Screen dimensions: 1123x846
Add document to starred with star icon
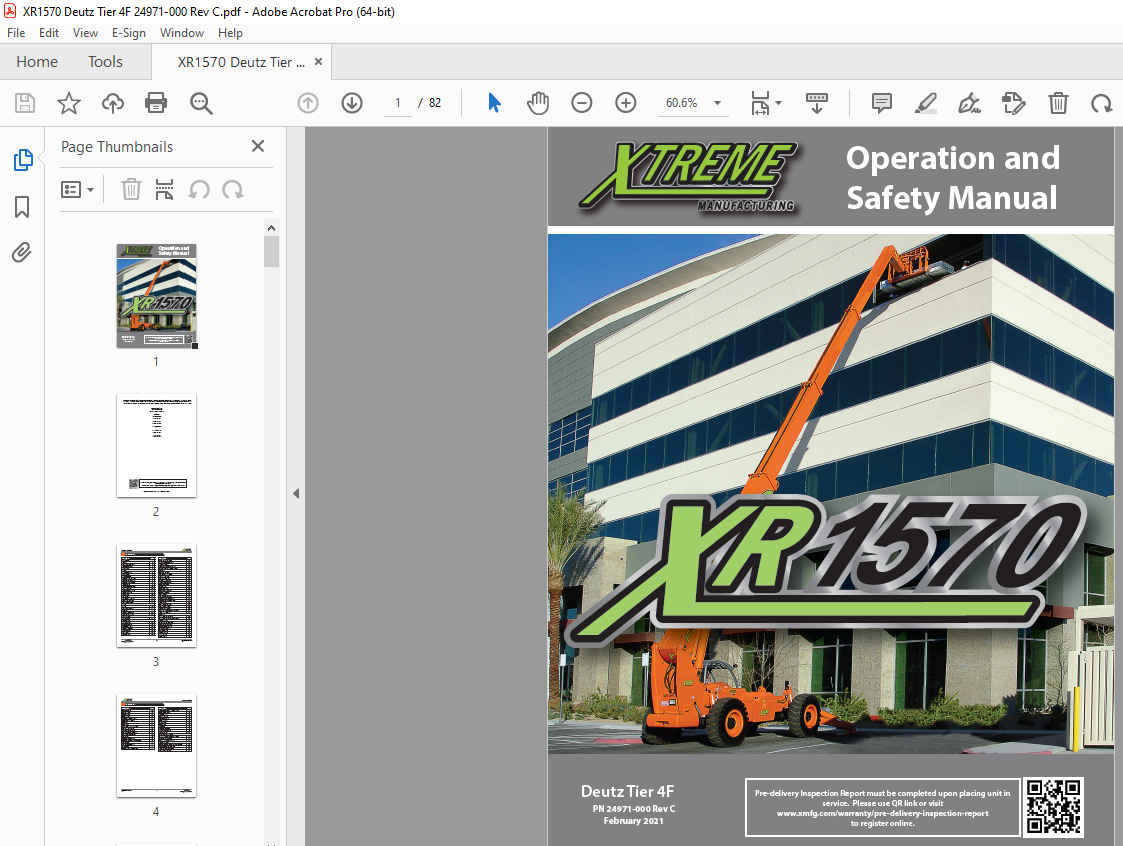tap(69, 103)
